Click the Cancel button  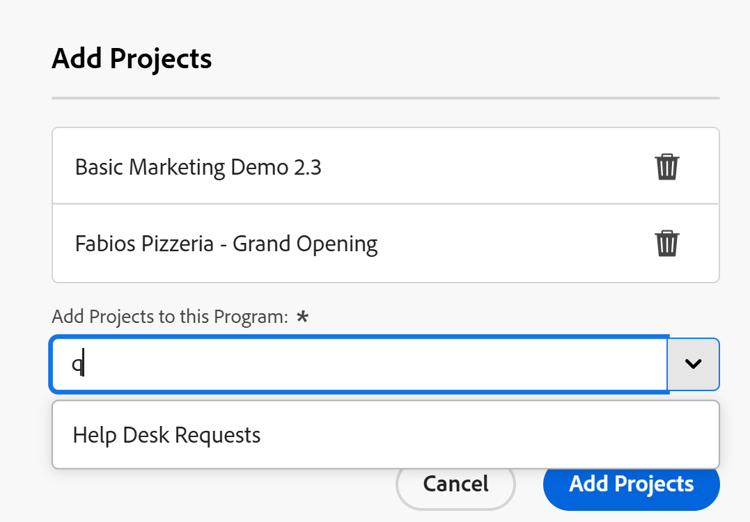456,485
